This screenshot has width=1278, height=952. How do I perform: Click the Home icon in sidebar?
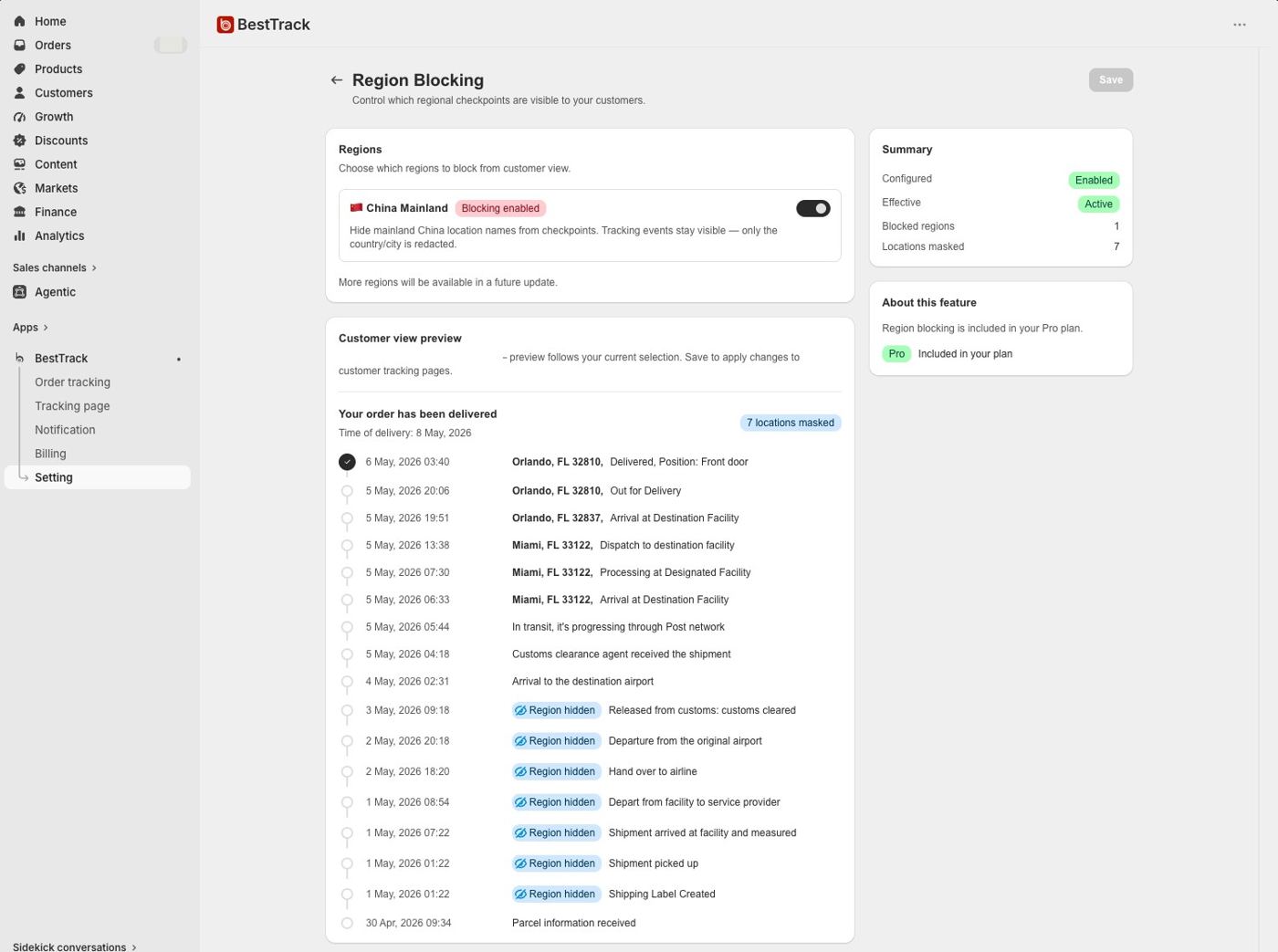[x=19, y=21]
